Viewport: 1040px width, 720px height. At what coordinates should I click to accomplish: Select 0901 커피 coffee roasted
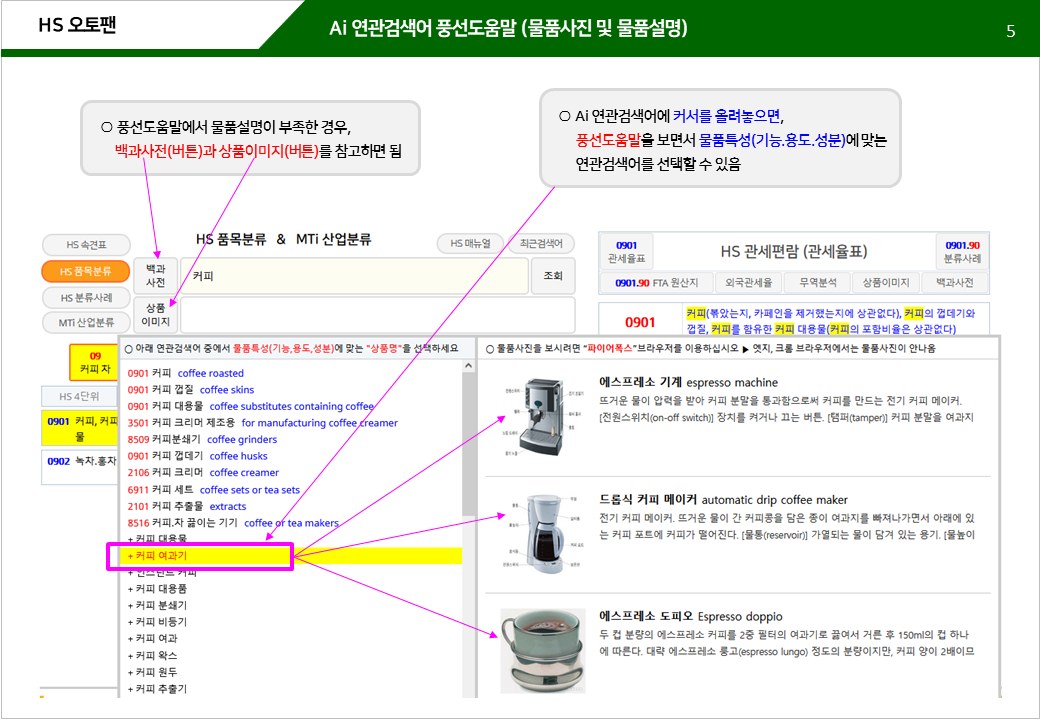pyautogui.click(x=186, y=373)
